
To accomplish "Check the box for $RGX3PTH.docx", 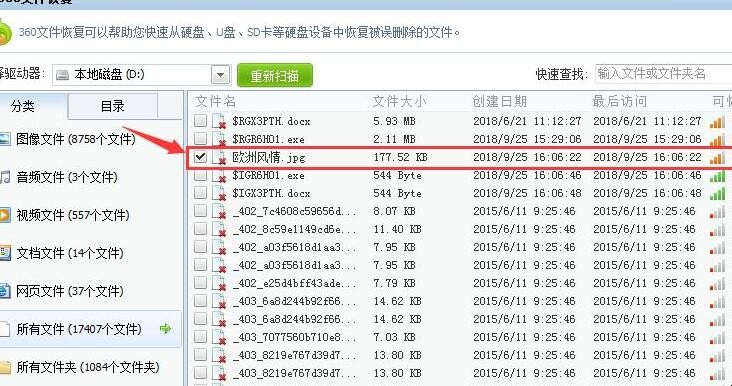I will (x=200, y=120).
